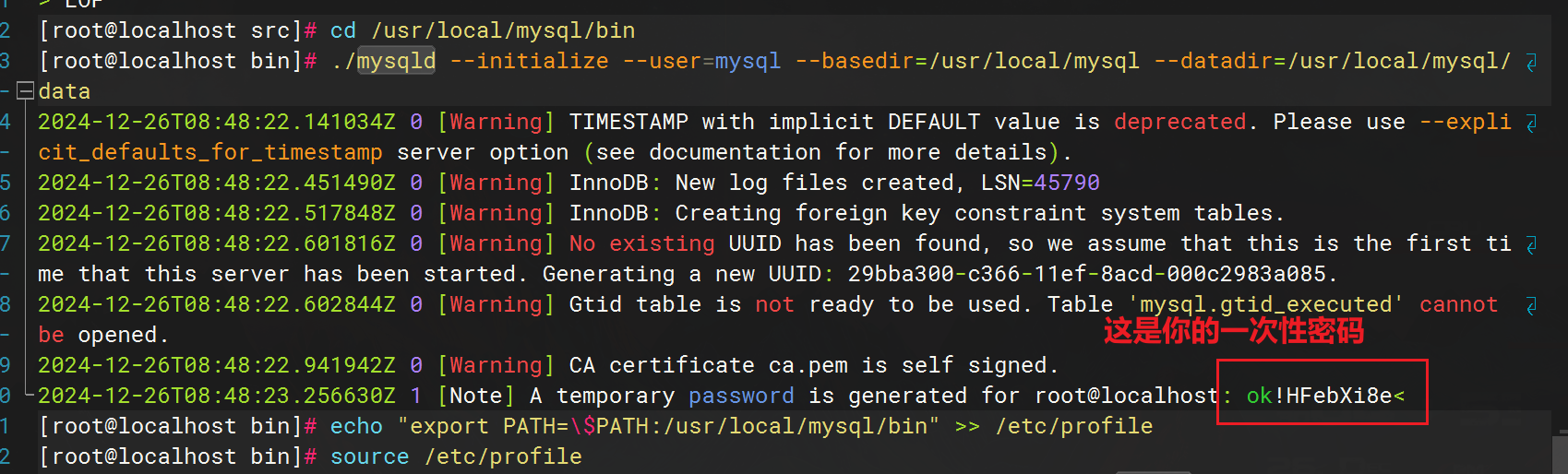
Task: Click the red Chinese annotation text
Action: [x=1233, y=330]
